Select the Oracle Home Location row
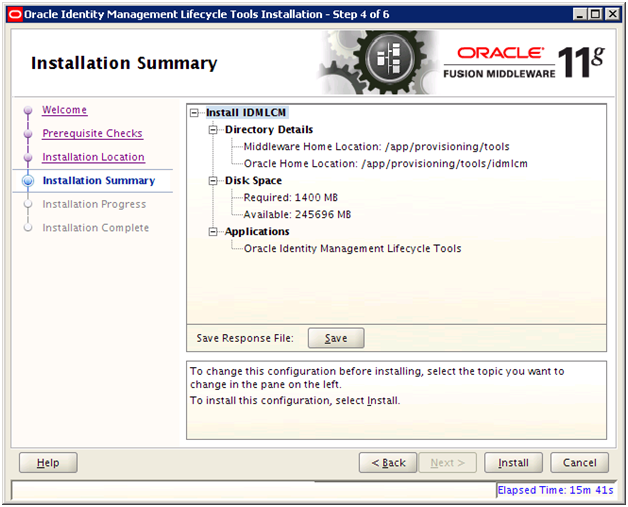The height and width of the screenshot is (507, 628). pos(386,164)
